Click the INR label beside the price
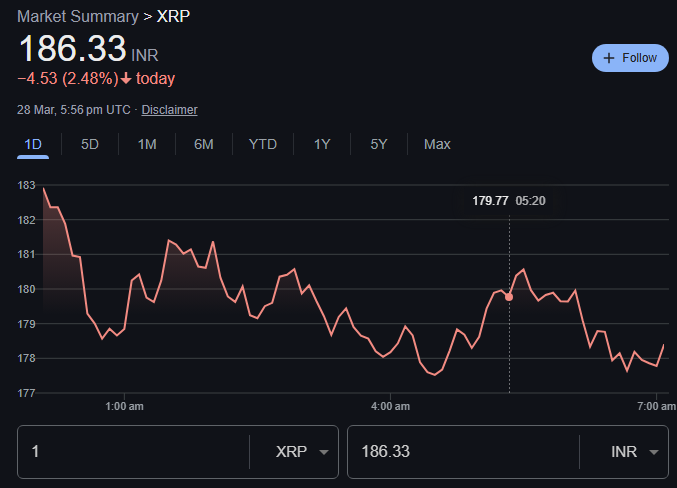Screen dimensions: 677x488 [x=145, y=56]
